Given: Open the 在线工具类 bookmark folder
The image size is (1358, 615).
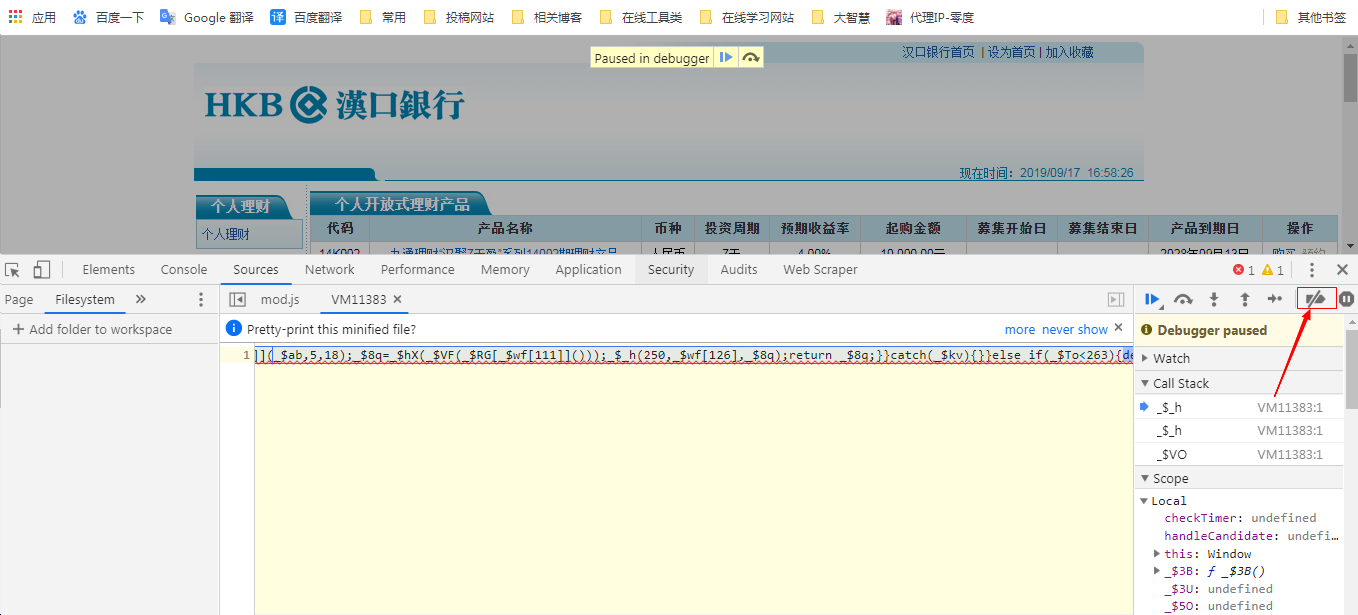Looking at the screenshot, I should click(640, 17).
